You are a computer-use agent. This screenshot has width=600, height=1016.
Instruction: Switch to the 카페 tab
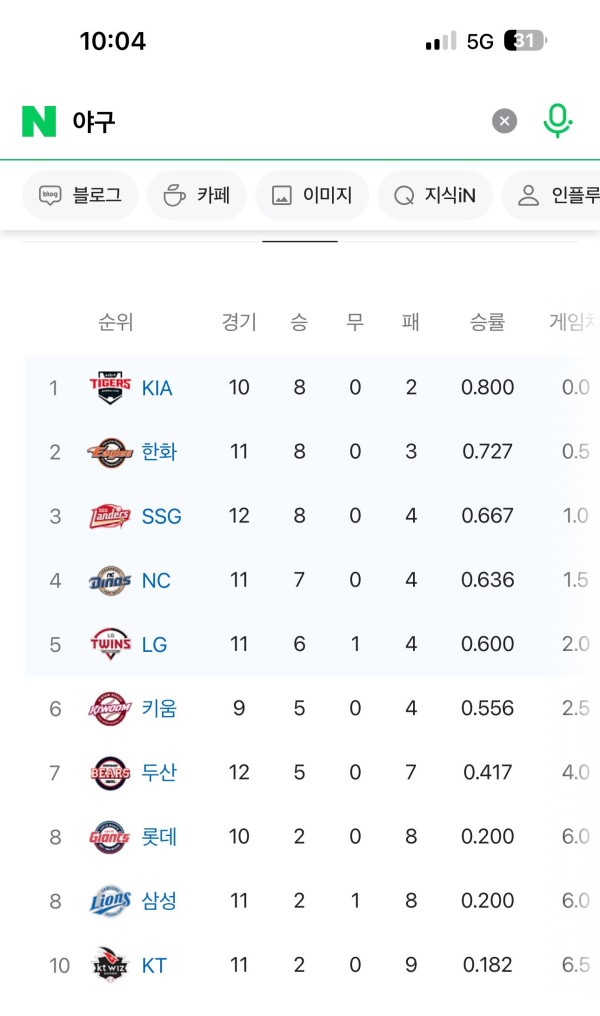click(197, 195)
